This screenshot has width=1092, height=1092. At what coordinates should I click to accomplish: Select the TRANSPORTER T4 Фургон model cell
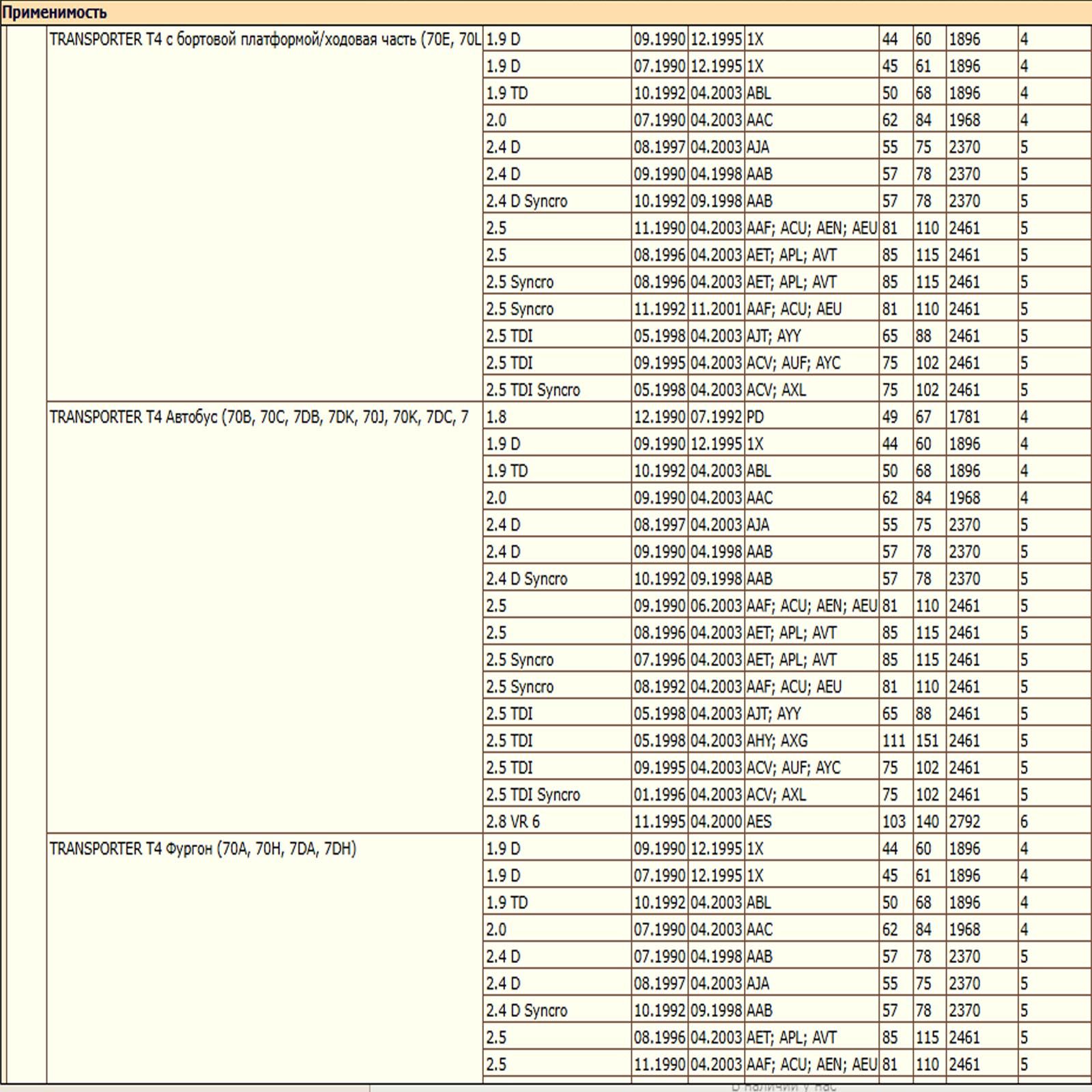pos(265,958)
